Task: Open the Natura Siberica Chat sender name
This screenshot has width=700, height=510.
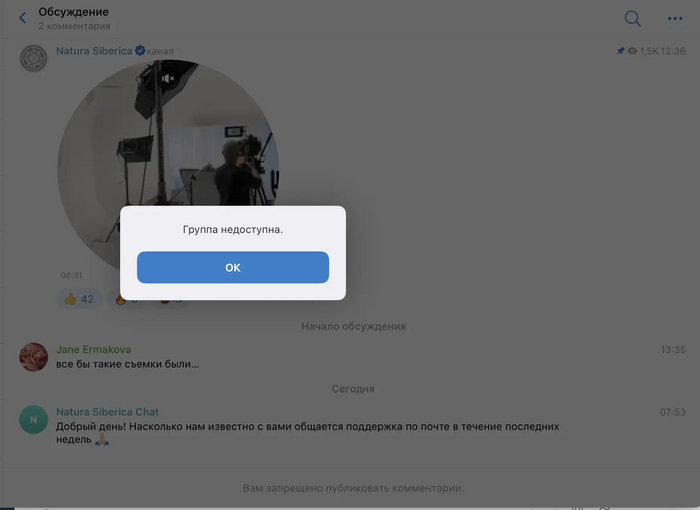Action: point(107,412)
